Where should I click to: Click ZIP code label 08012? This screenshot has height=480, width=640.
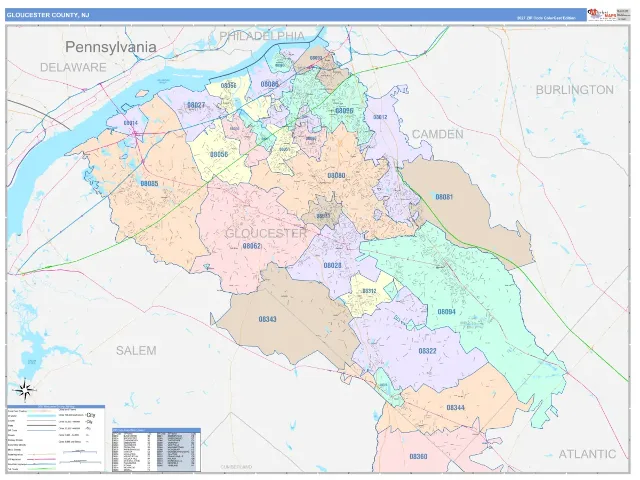[380, 117]
